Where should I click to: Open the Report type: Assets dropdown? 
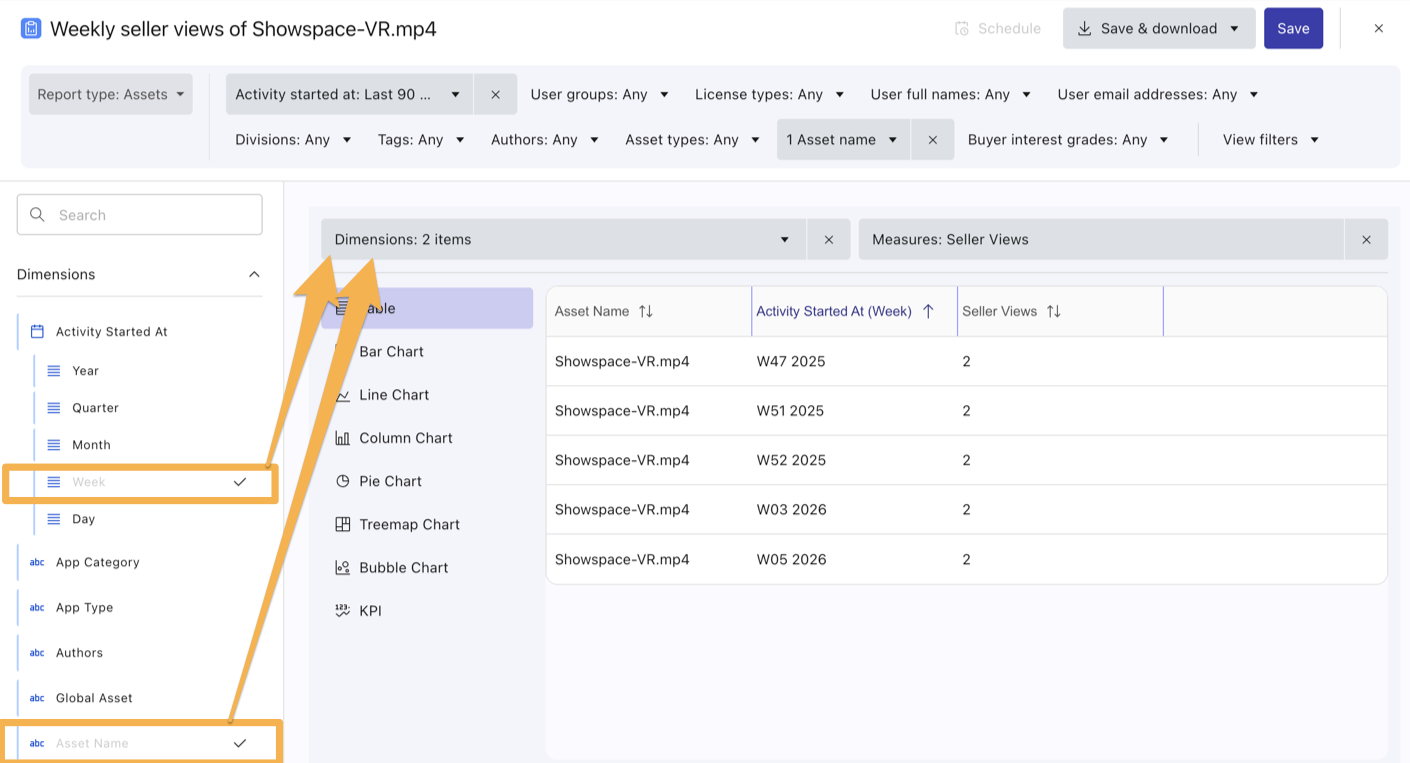point(110,94)
